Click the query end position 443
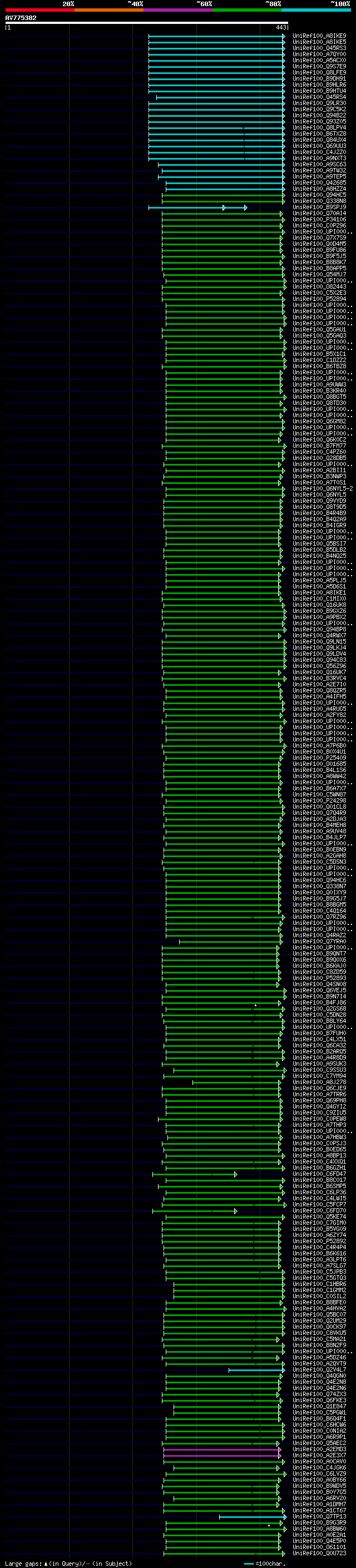Viewport: 356px width, 1568px height. (280, 27)
